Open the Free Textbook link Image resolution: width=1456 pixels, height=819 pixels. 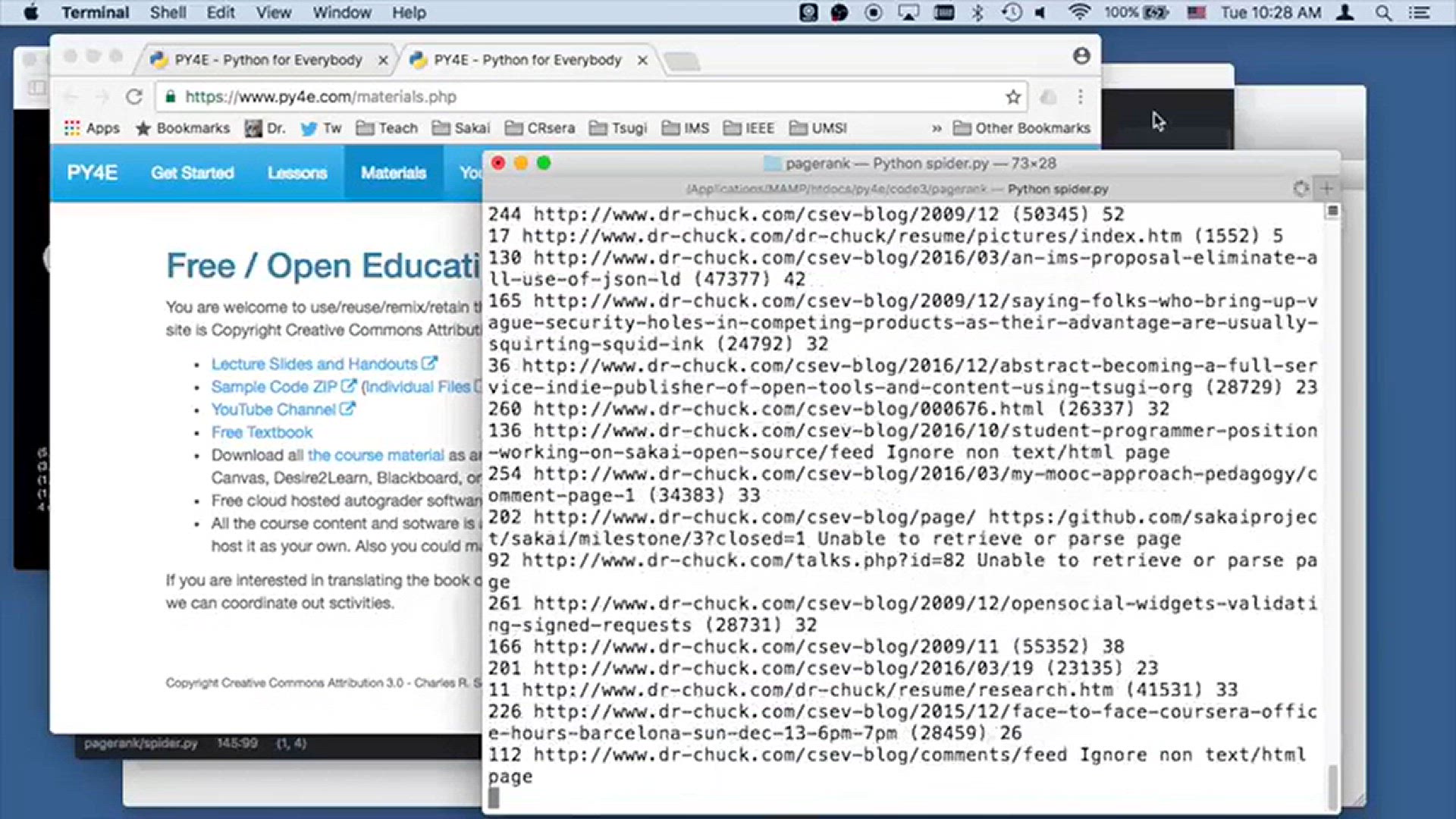pos(262,432)
